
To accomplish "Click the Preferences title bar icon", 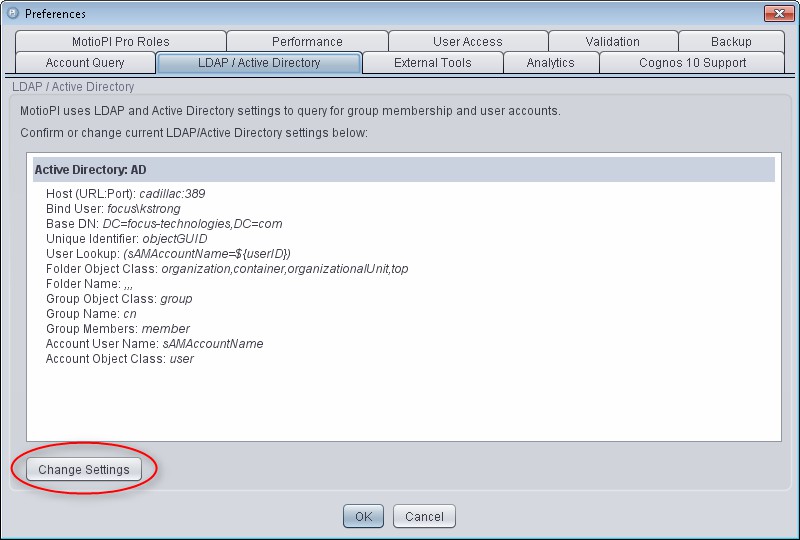I will tap(12, 14).
